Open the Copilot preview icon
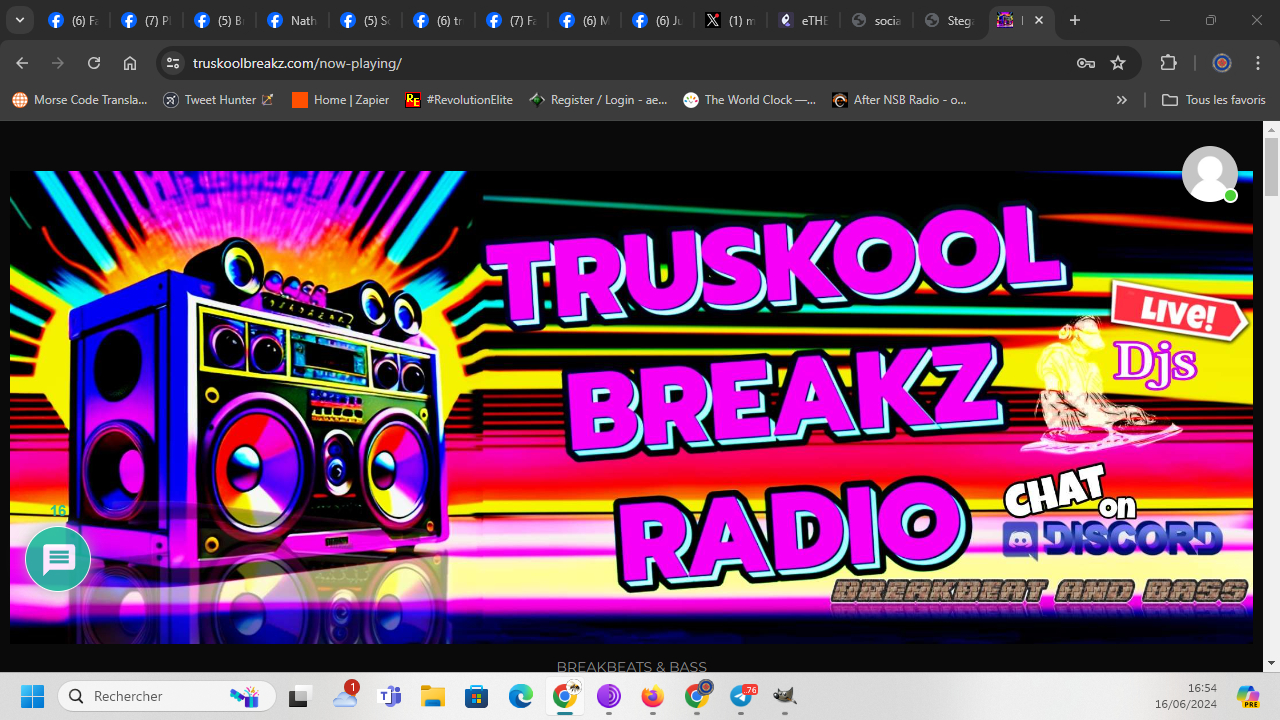This screenshot has width=1280, height=720. coord(1248,696)
